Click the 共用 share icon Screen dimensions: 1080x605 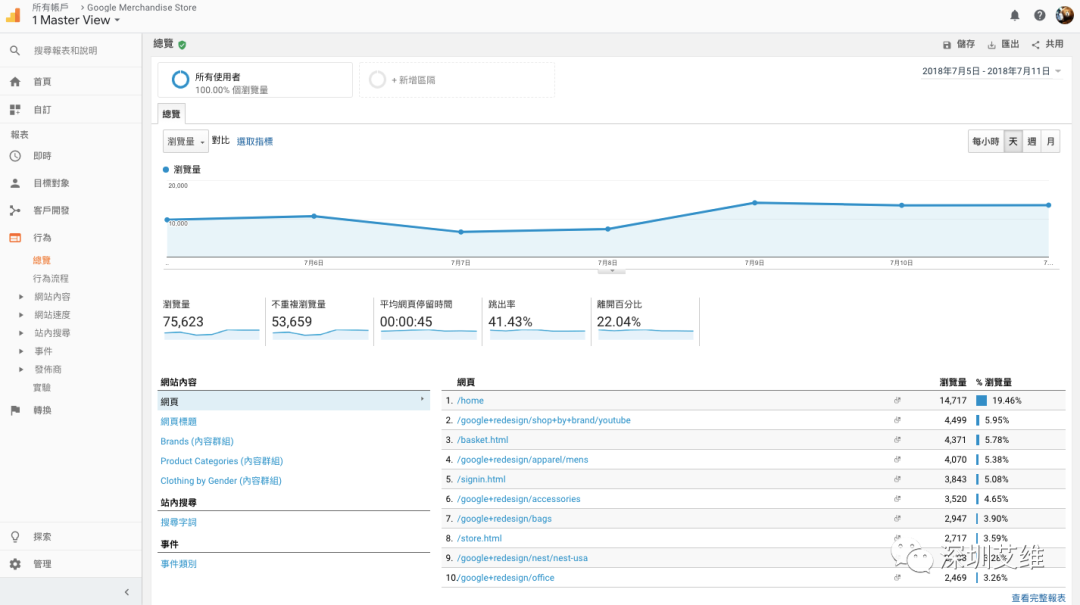pyautogui.click(x=1035, y=45)
